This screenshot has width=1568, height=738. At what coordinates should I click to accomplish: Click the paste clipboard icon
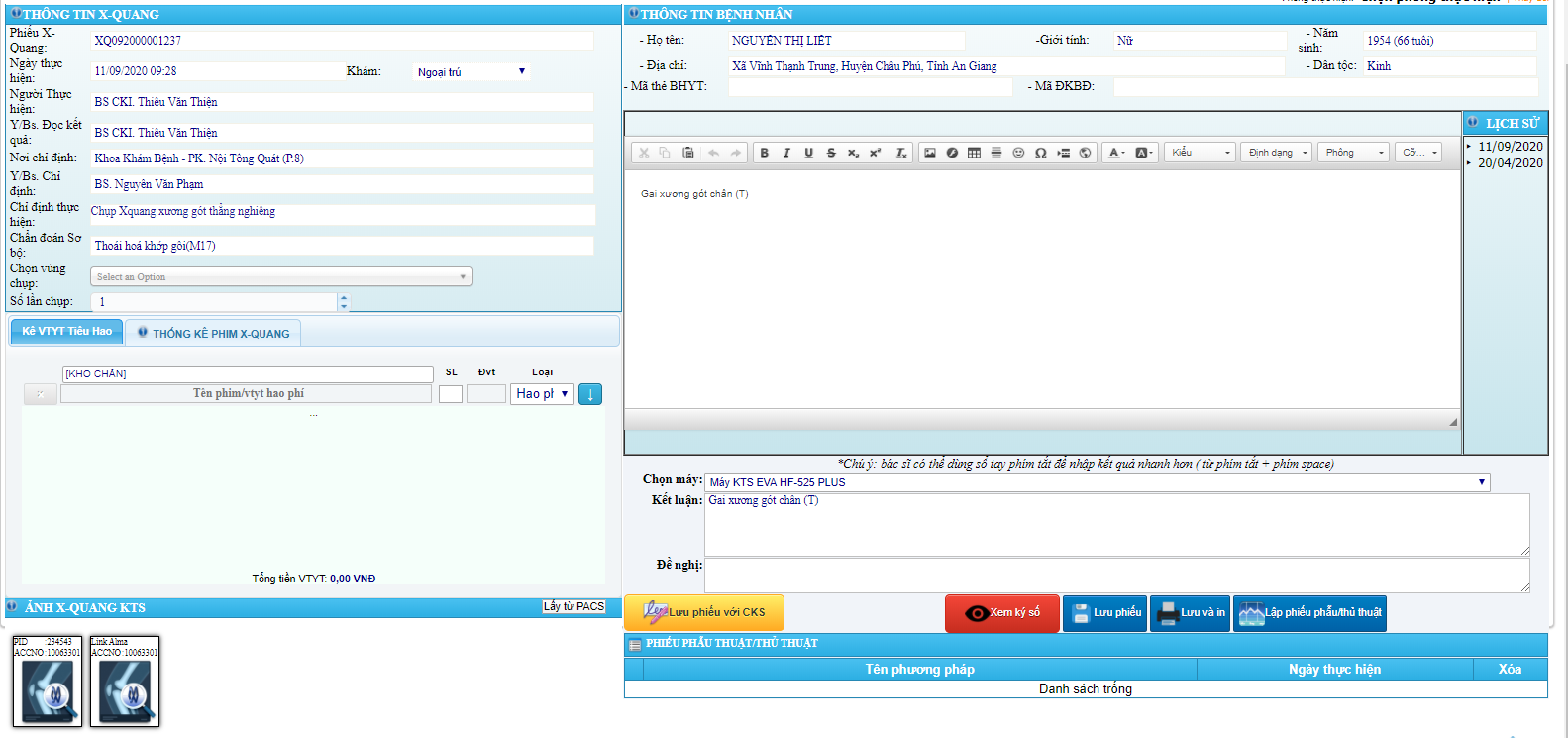pyautogui.click(x=688, y=153)
